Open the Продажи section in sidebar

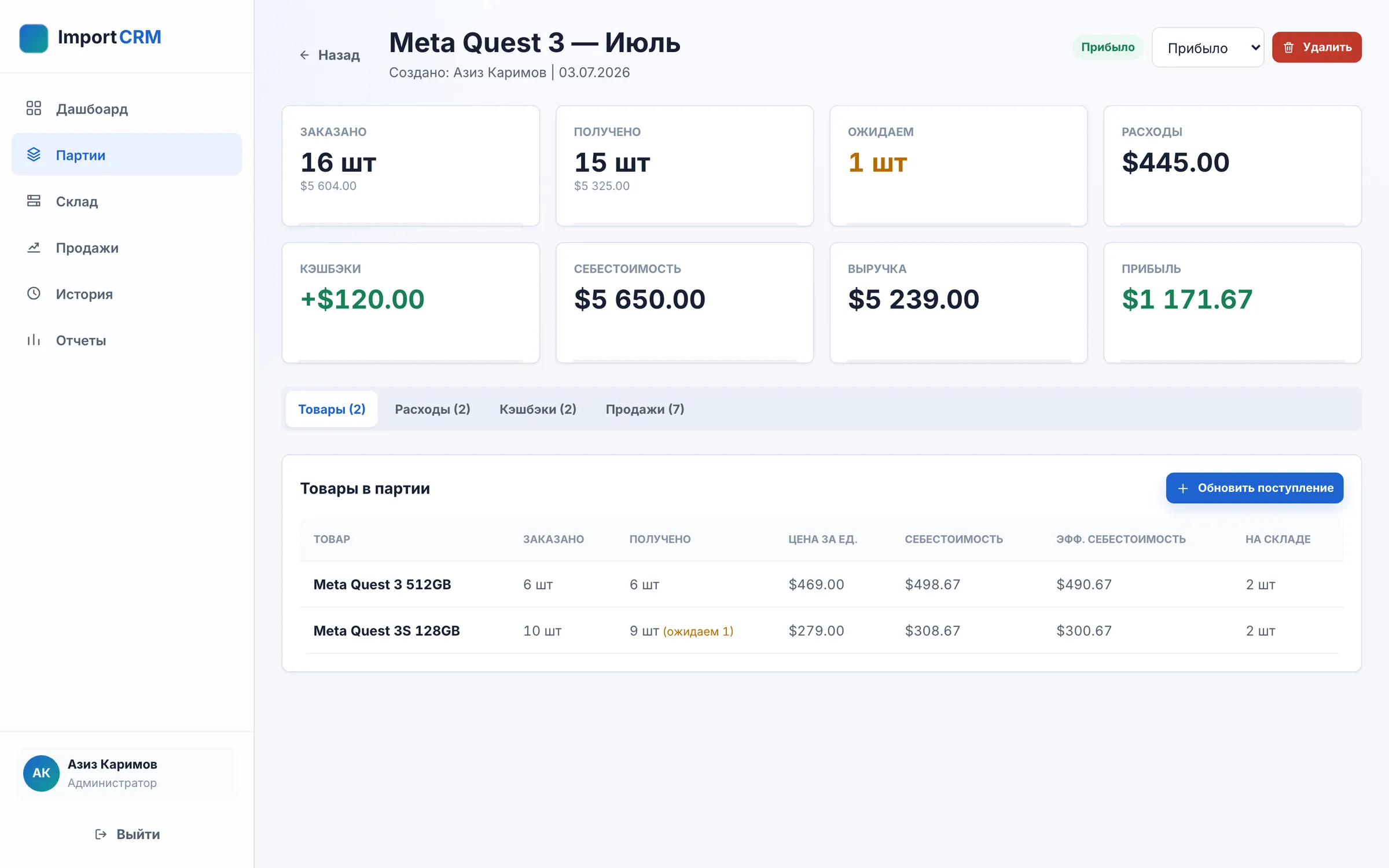[x=127, y=247]
